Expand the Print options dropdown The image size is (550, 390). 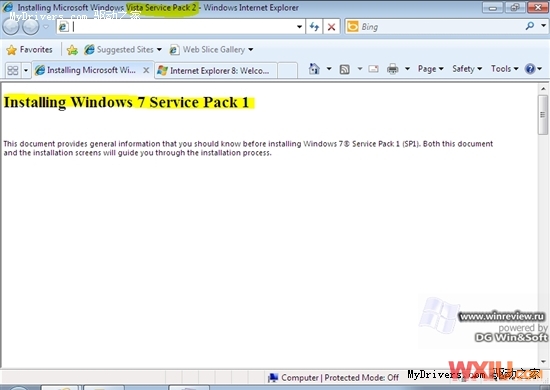click(407, 69)
